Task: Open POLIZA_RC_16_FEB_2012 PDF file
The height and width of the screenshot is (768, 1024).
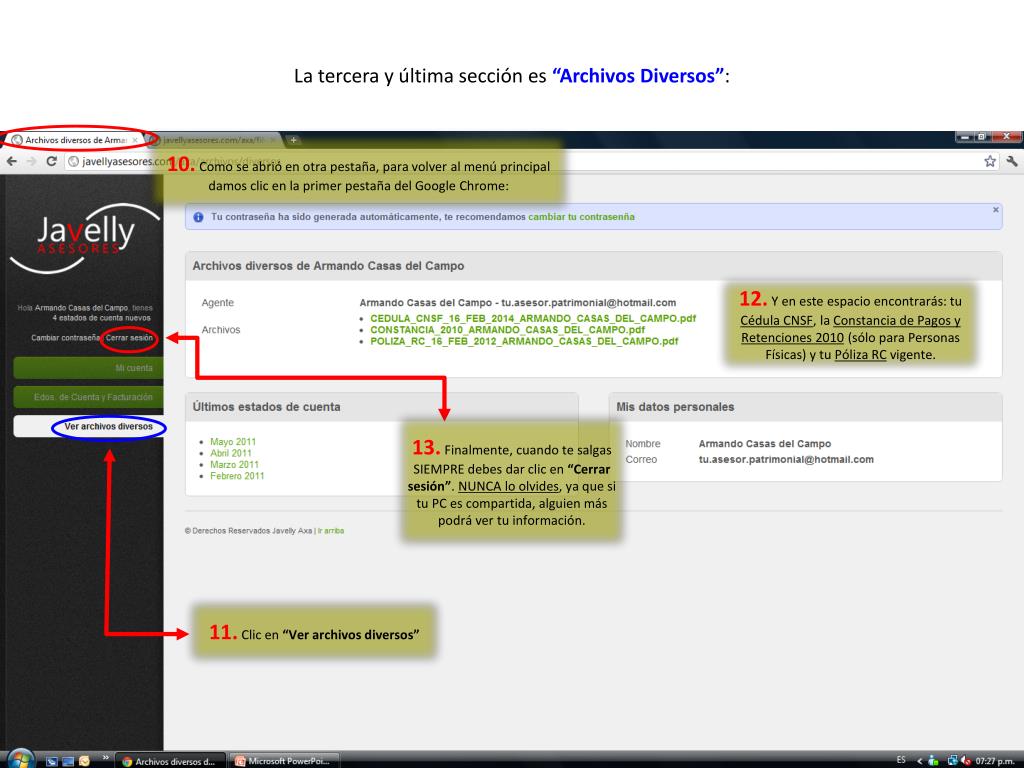Action: [x=524, y=341]
